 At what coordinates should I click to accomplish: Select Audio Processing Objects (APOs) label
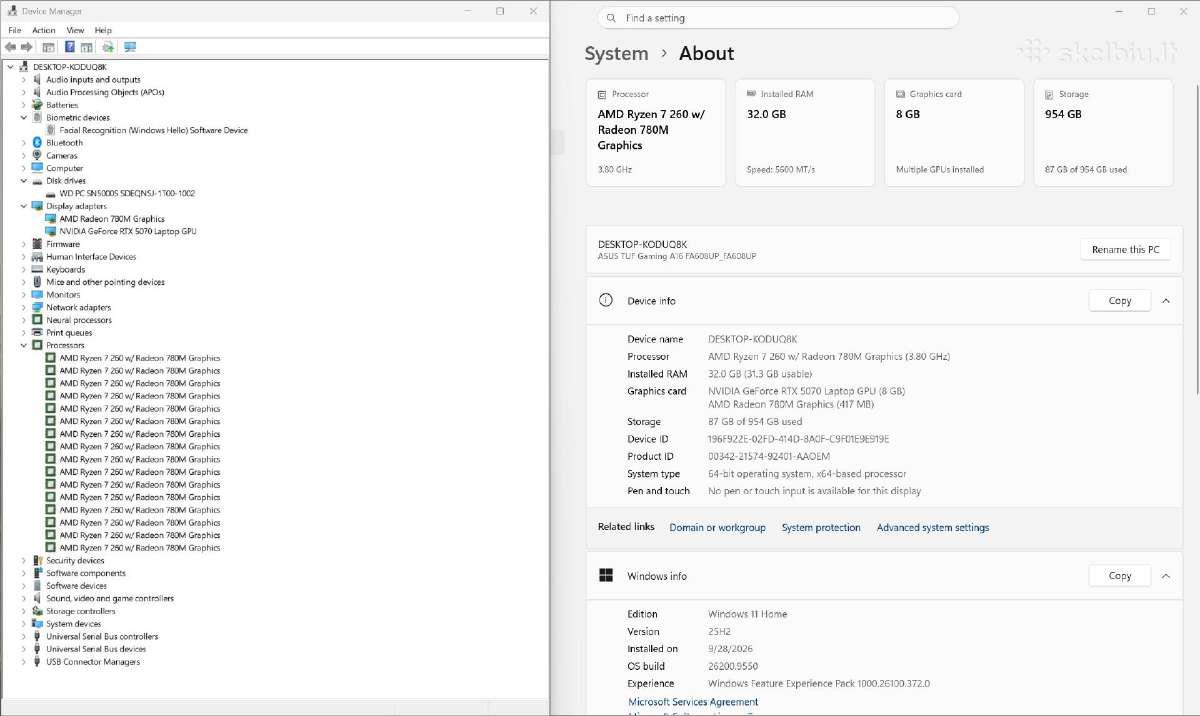[105, 92]
